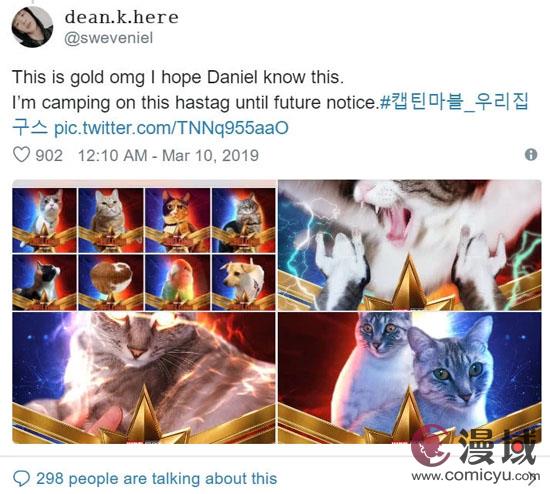
Task: Open the two tabby cats image
Action: click(409, 378)
